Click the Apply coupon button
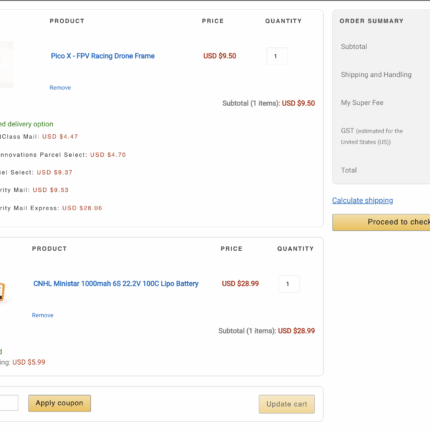The width and height of the screenshot is (430, 430). click(59, 403)
